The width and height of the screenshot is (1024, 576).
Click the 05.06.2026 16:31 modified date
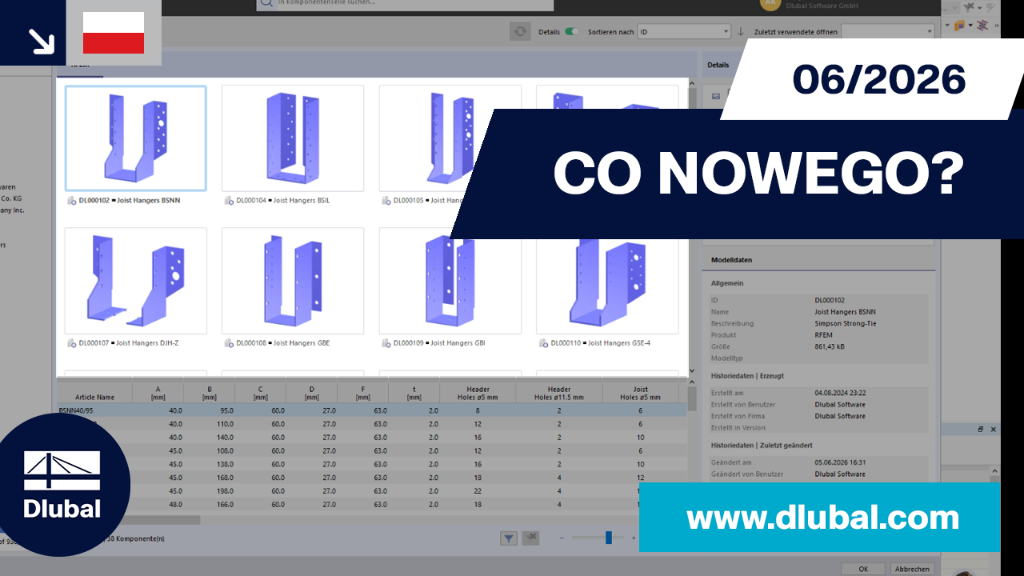click(840, 462)
